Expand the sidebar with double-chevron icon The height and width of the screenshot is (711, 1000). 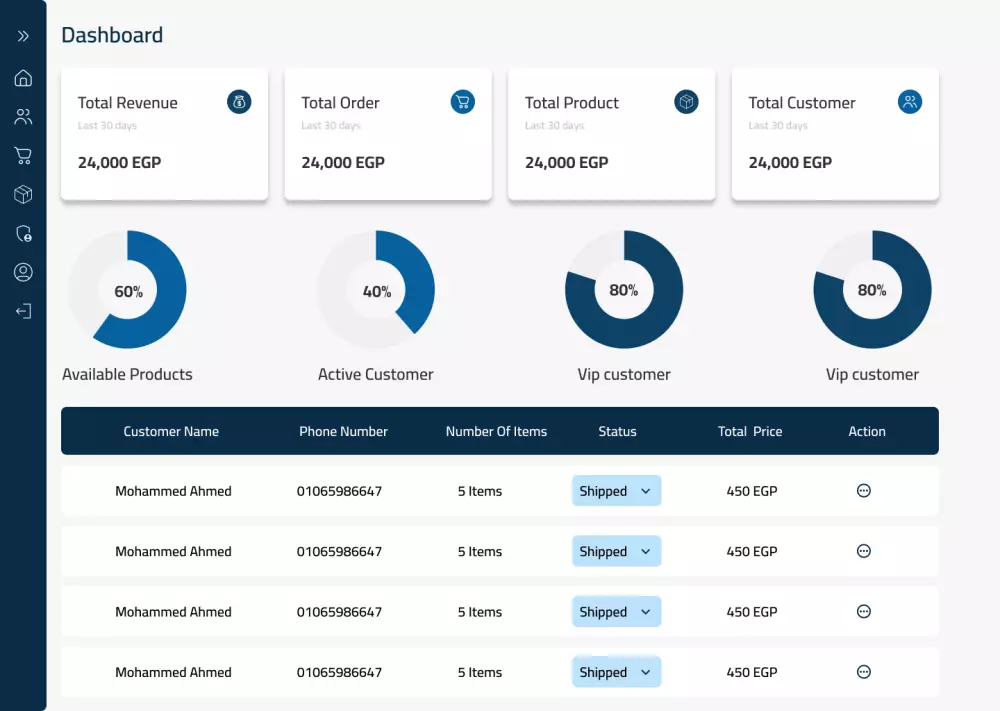pos(23,36)
